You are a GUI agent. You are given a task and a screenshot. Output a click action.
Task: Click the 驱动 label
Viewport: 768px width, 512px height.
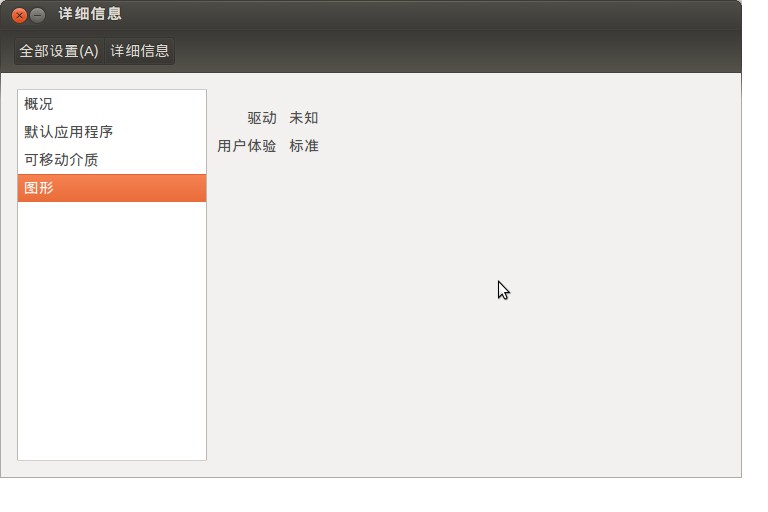coord(262,118)
